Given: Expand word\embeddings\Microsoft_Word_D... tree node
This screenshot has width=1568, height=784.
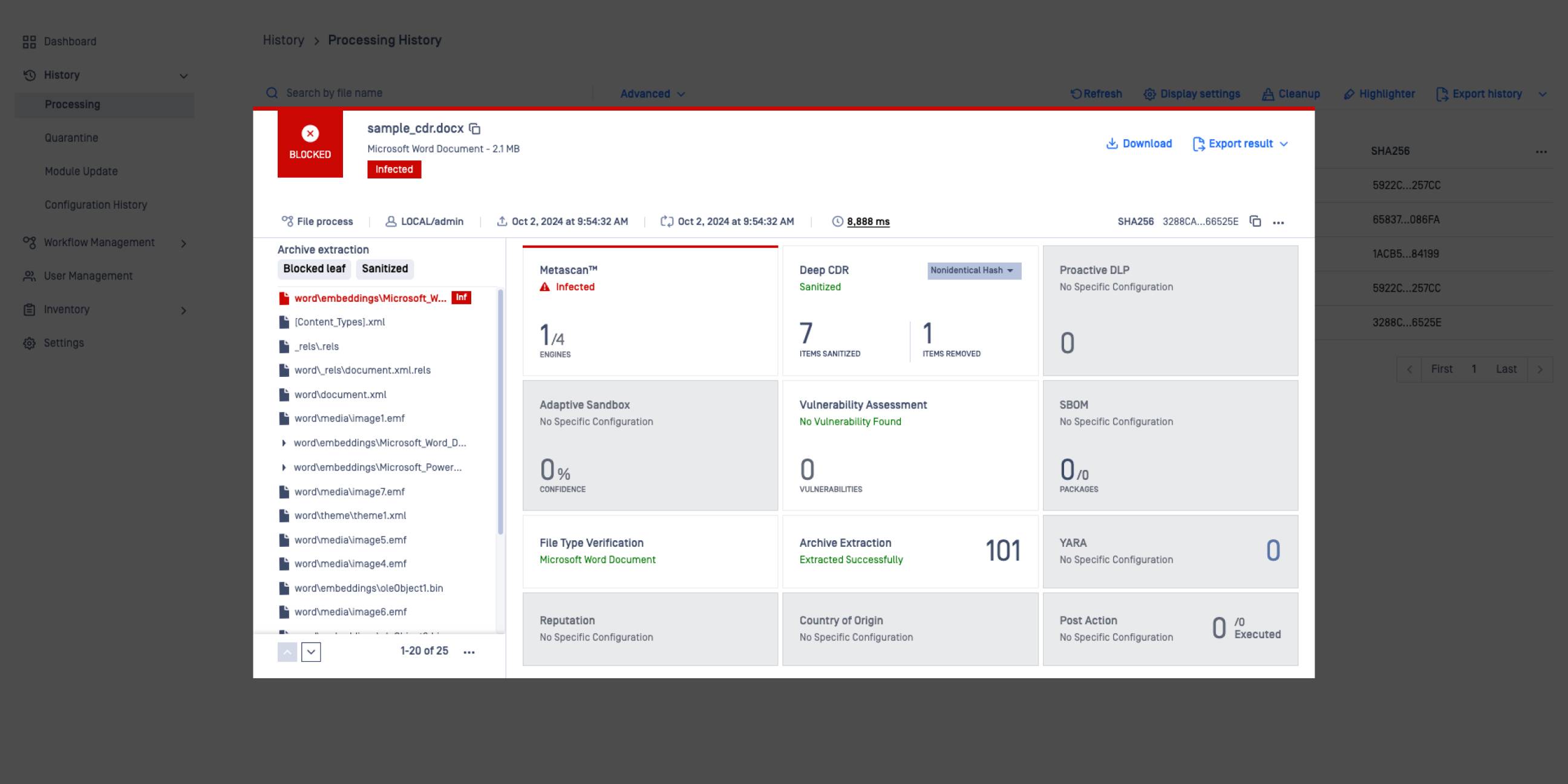Looking at the screenshot, I should tap(284, 443).
